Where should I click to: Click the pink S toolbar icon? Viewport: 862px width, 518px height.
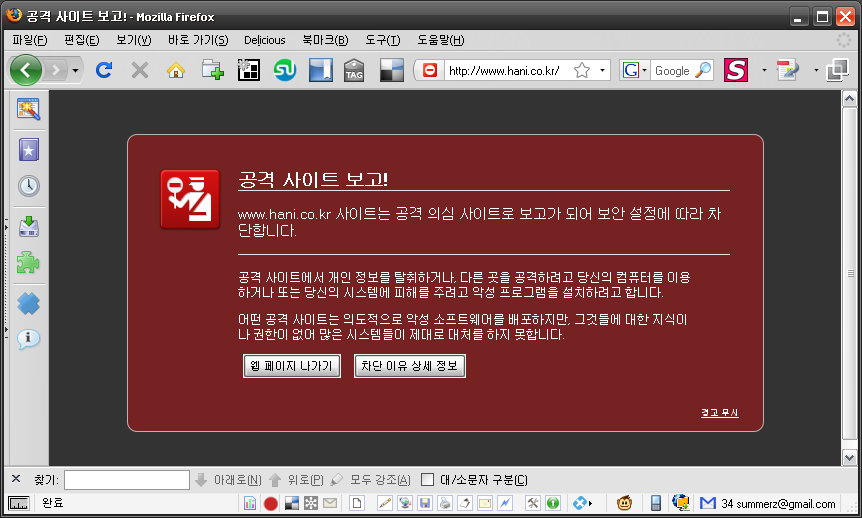736,70
